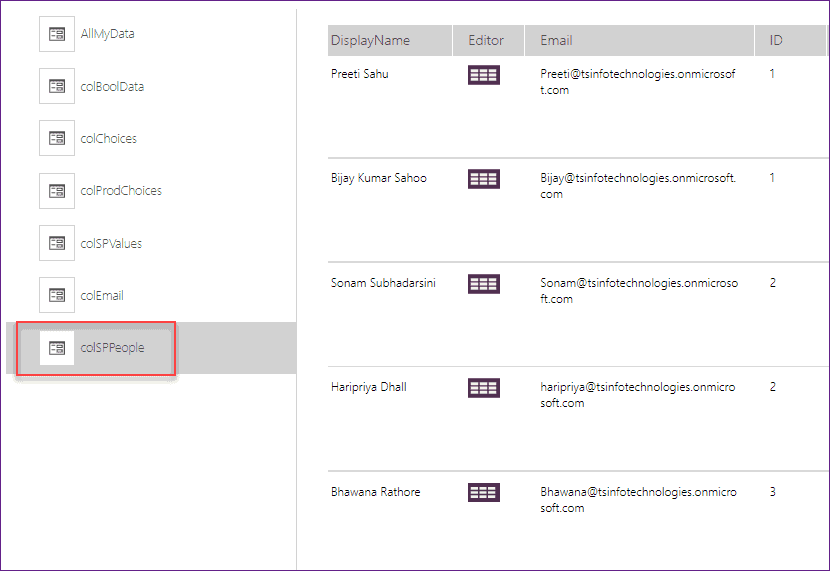The width and height of the screenshot is (830, 571).
Task: Open Editor table icon for Bijay Kumar Sahoo
Action: coord(483,179)
